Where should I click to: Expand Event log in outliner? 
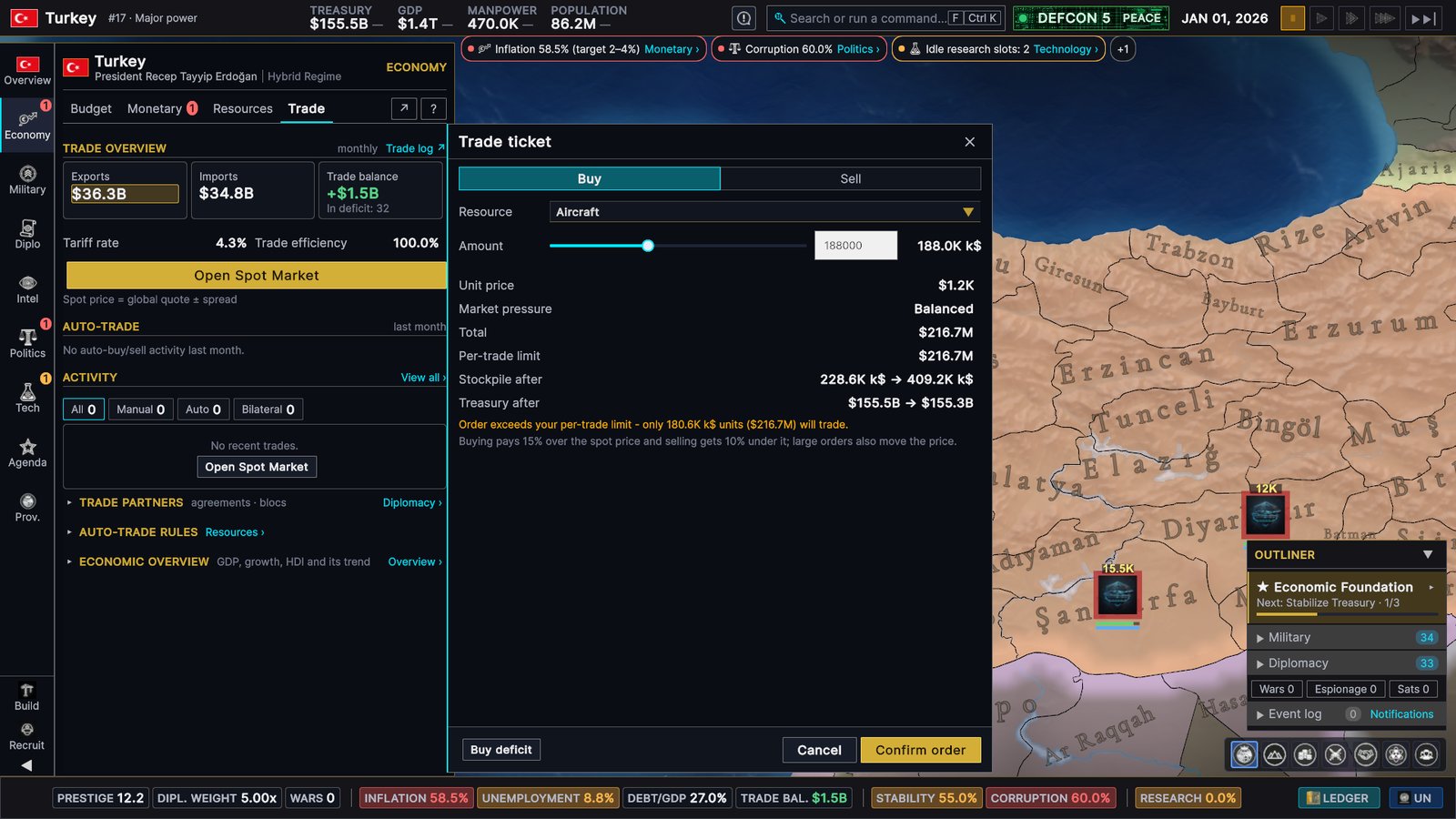[x=1289, y=714]
